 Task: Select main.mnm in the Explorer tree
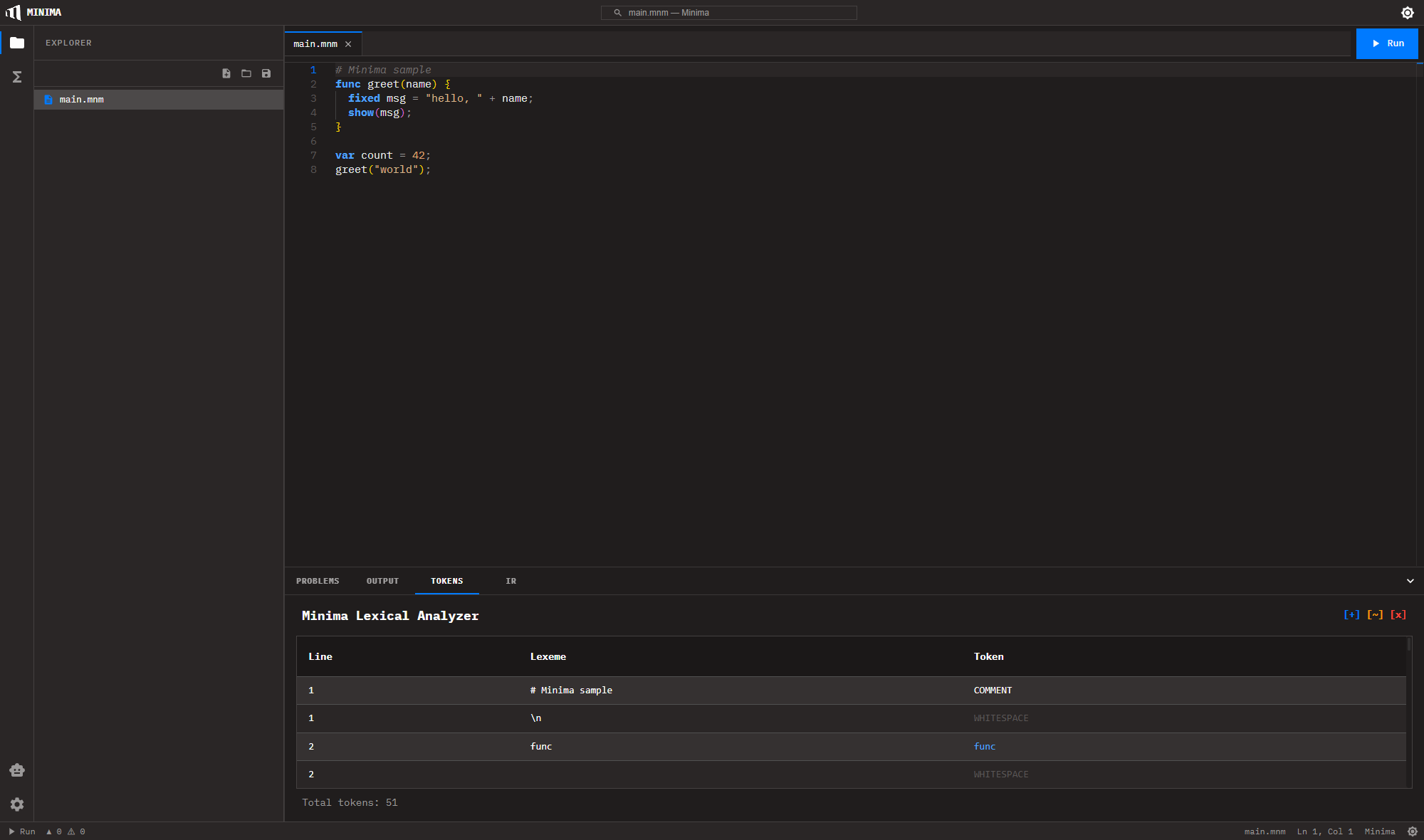(159, 100)
